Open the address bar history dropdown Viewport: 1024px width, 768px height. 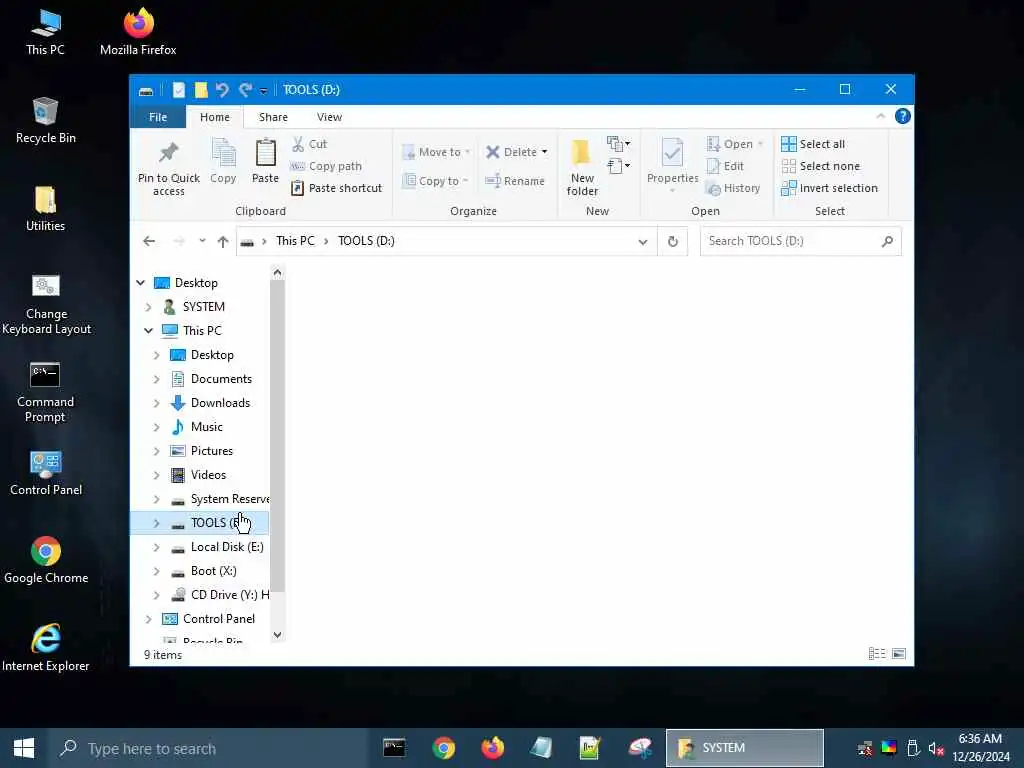643,242
